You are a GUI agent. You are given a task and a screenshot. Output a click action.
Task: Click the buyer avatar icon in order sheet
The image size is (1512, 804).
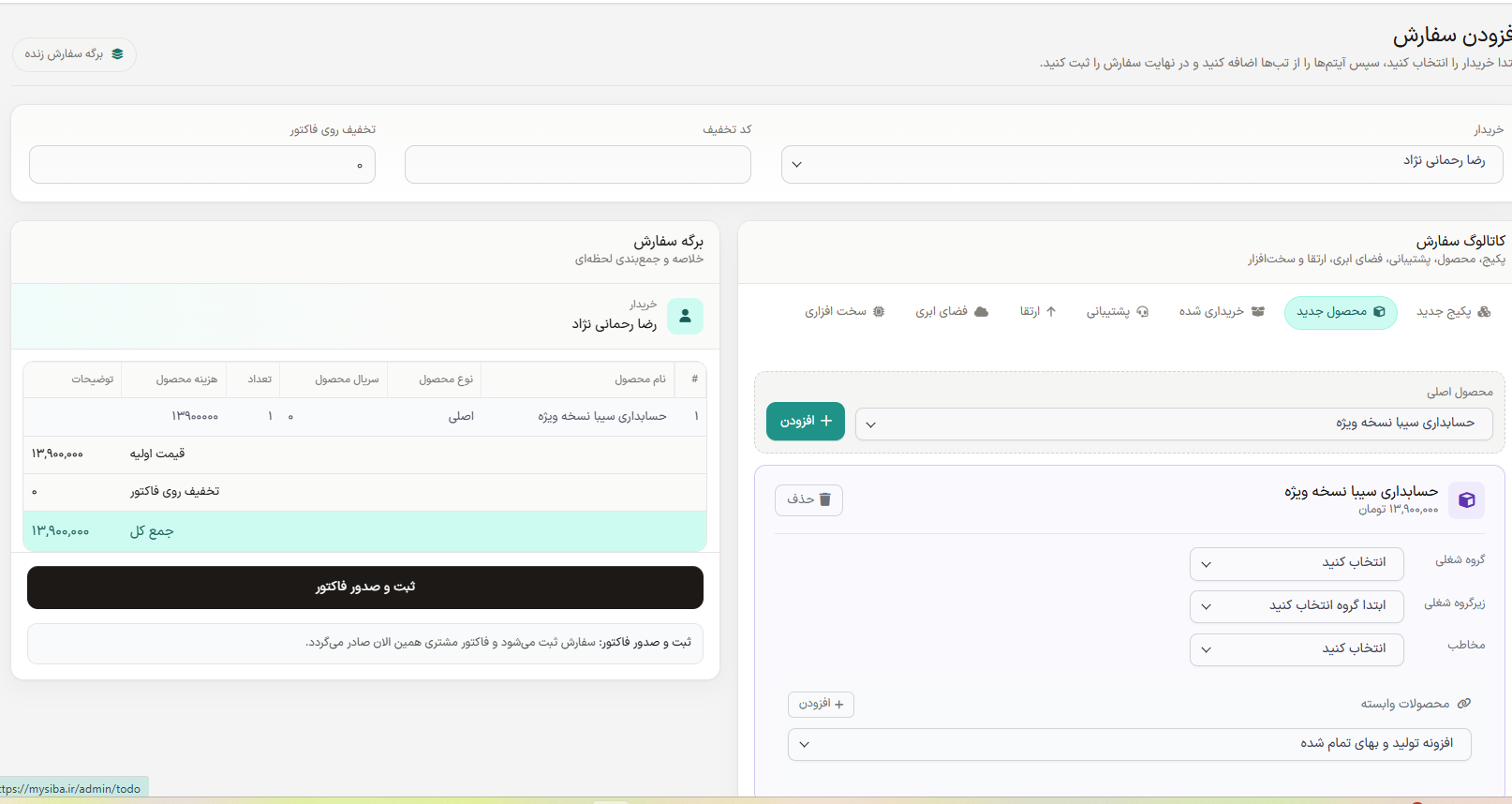click(685, 317)
